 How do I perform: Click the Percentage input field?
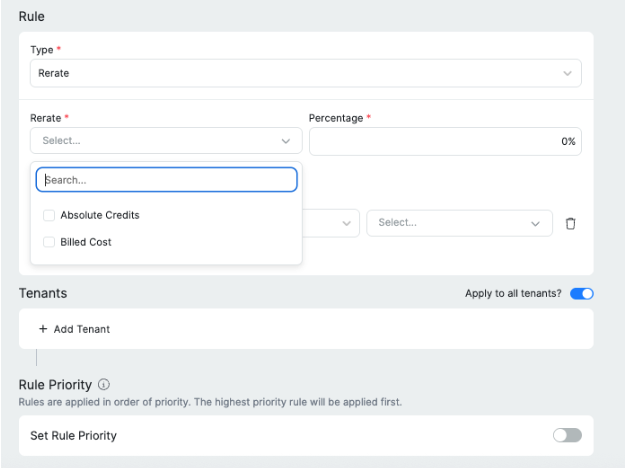click(445, 141)
